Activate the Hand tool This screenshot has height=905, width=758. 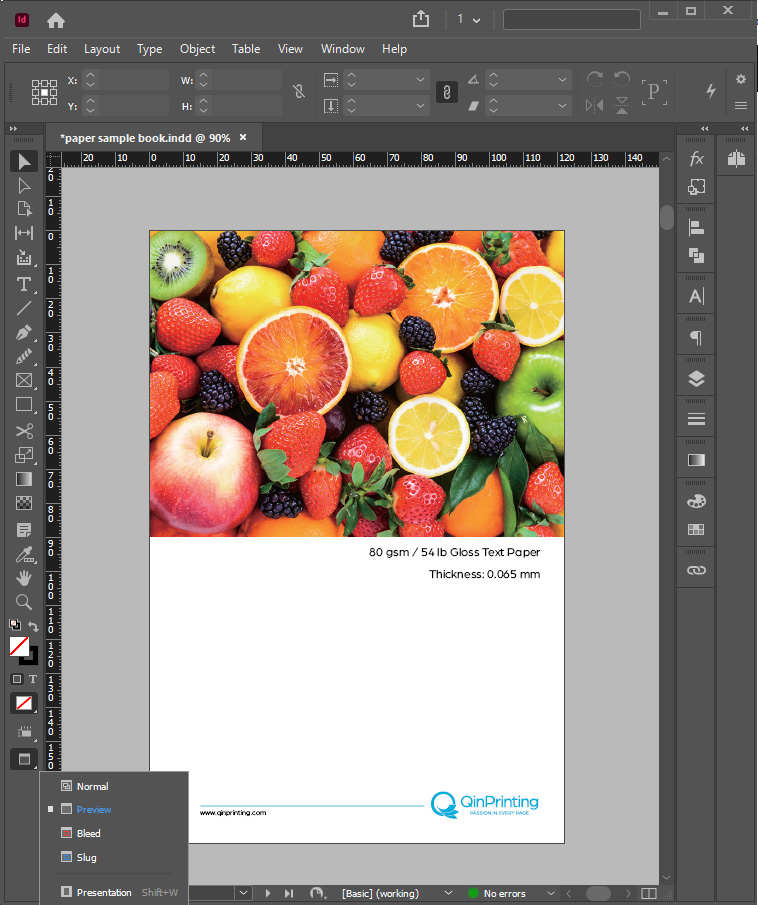pos(24,578)
